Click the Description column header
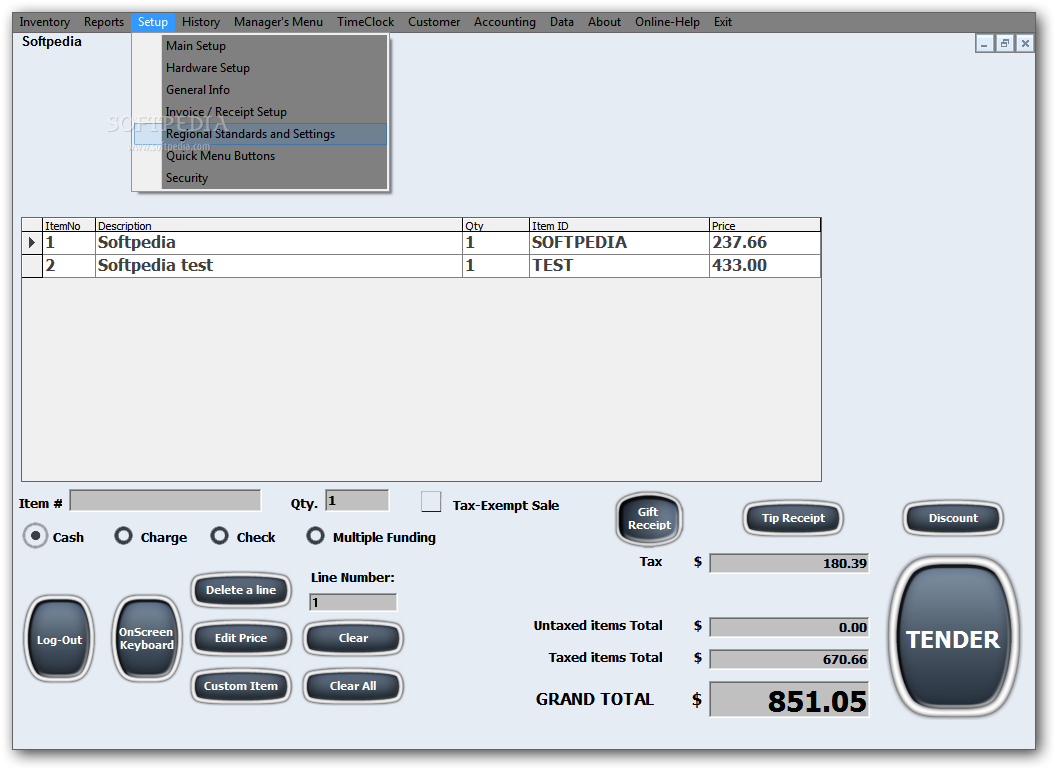This screenshot has width=1056, height=770. coord(279,226)
